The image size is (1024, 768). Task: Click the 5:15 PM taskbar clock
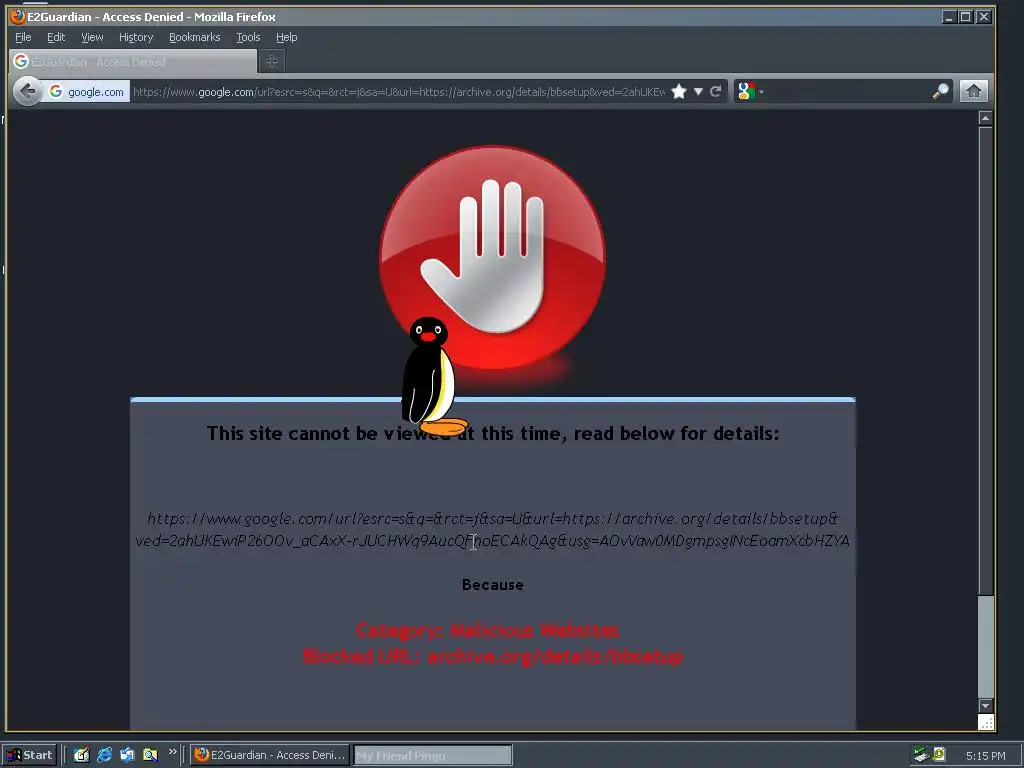pyautogui.click(x=985, y=756)
